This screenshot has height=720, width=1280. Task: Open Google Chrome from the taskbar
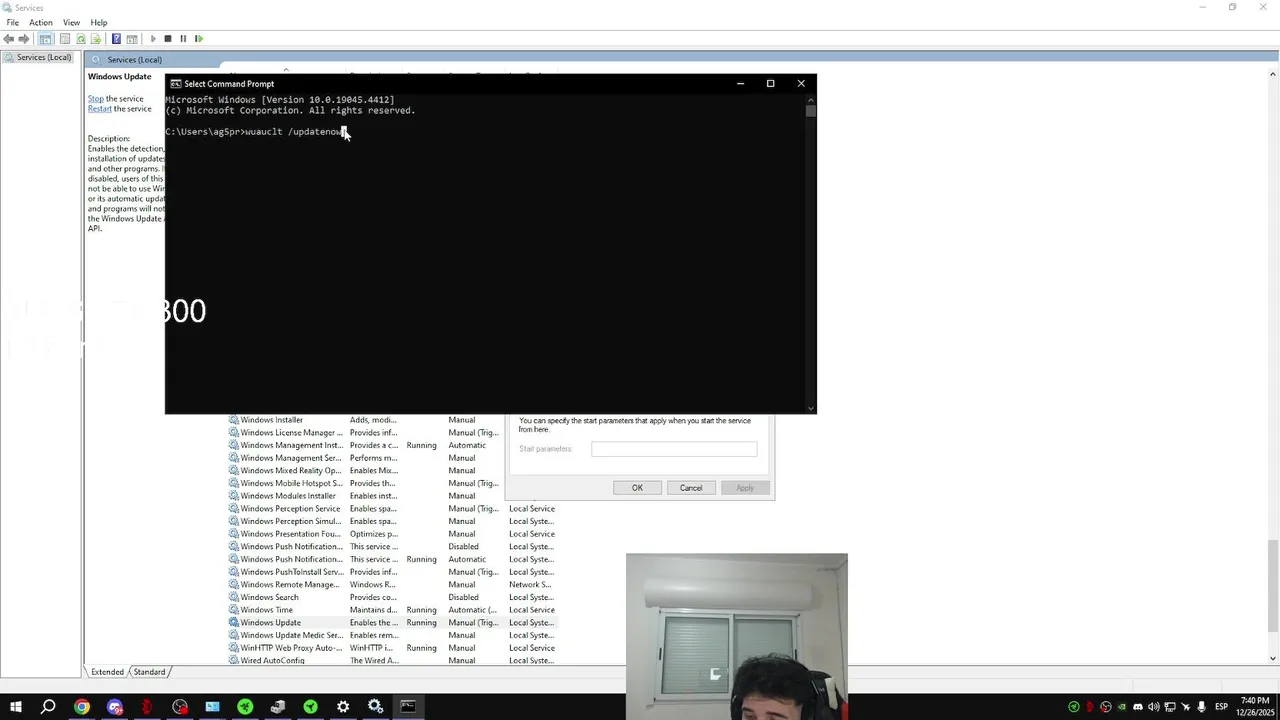point(82,707)
